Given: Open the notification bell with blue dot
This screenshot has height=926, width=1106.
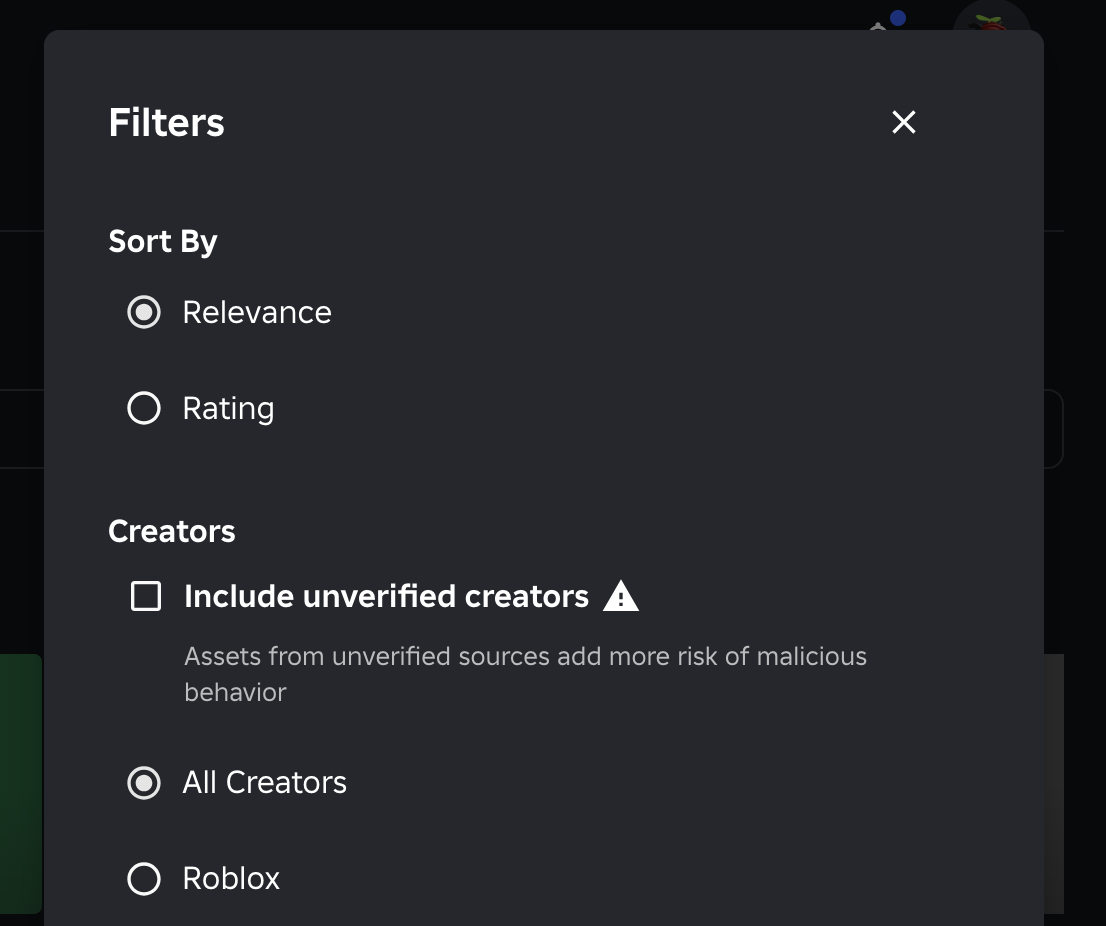Looking at the screenshot, I should [882, 24].
